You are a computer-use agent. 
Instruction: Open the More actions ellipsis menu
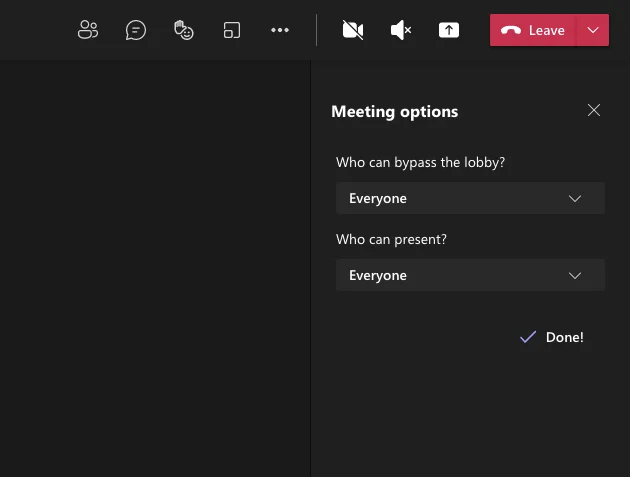(x=280, y=30)
